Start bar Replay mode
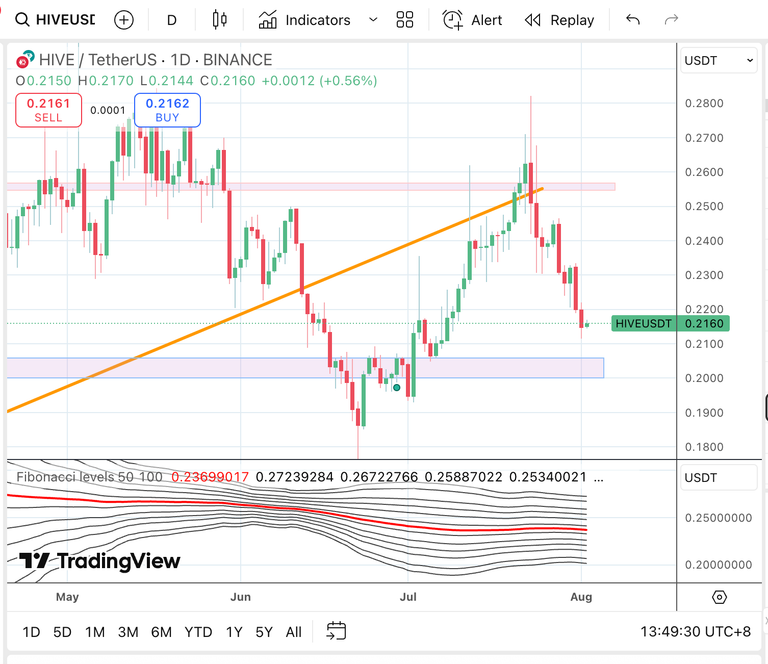 [559, 20]
